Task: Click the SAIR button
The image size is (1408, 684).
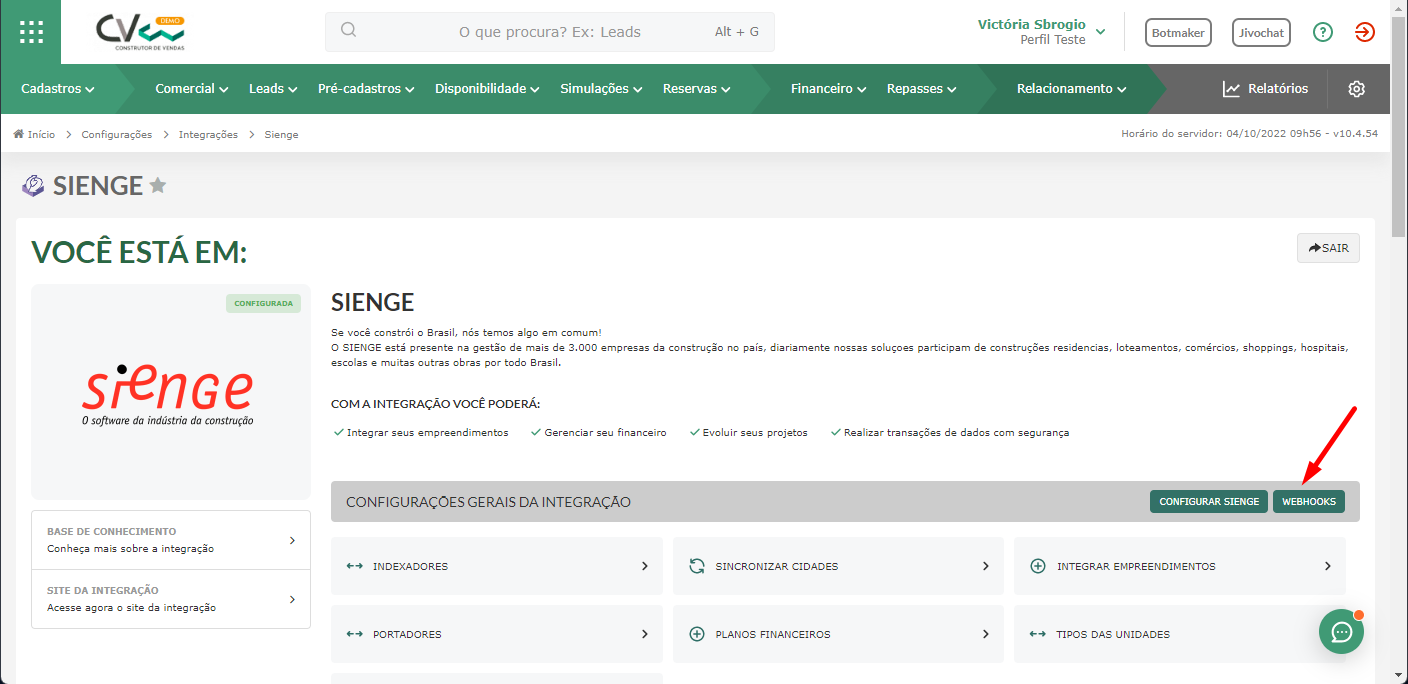Action: point(1328,248)
